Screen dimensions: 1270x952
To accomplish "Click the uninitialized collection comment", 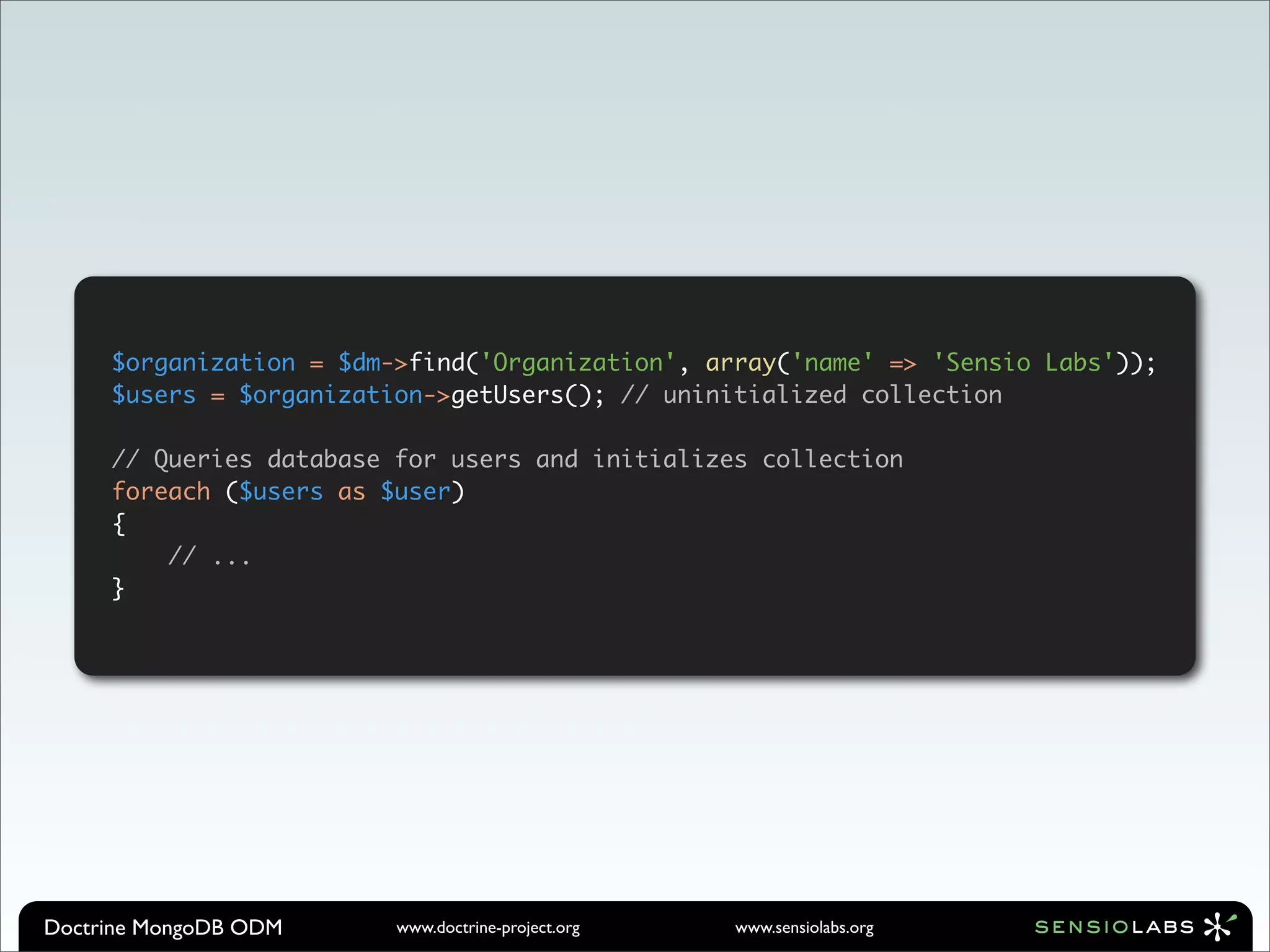I will tap(811, 395).
